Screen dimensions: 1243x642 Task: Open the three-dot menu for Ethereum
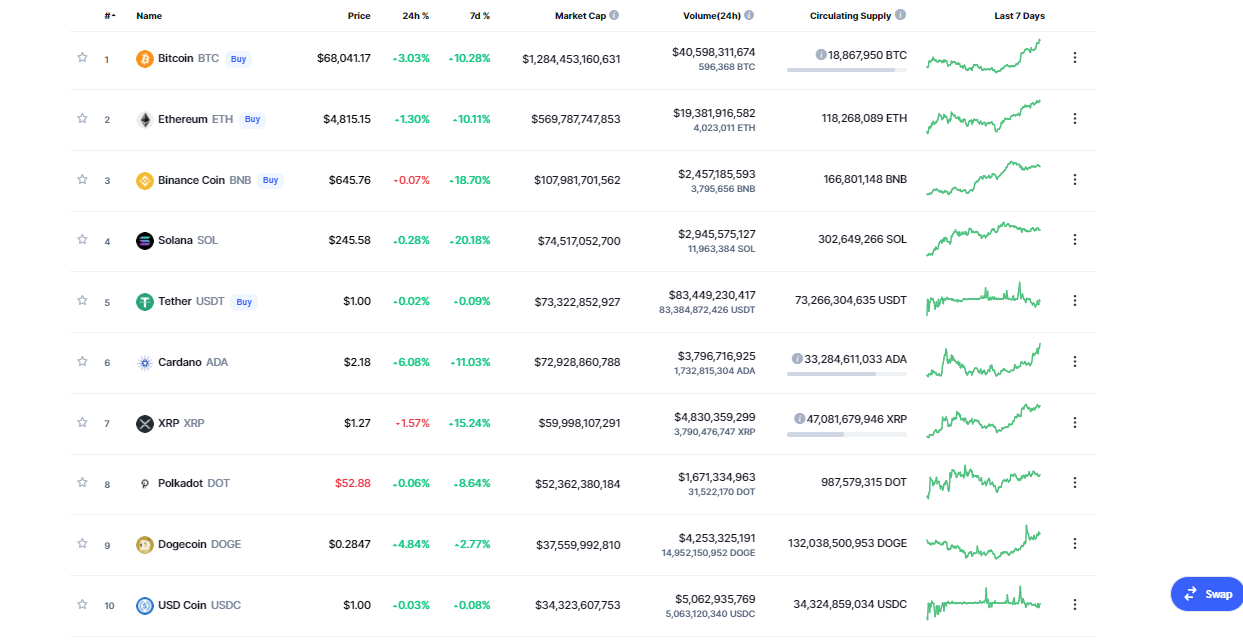coord(1075,119)
